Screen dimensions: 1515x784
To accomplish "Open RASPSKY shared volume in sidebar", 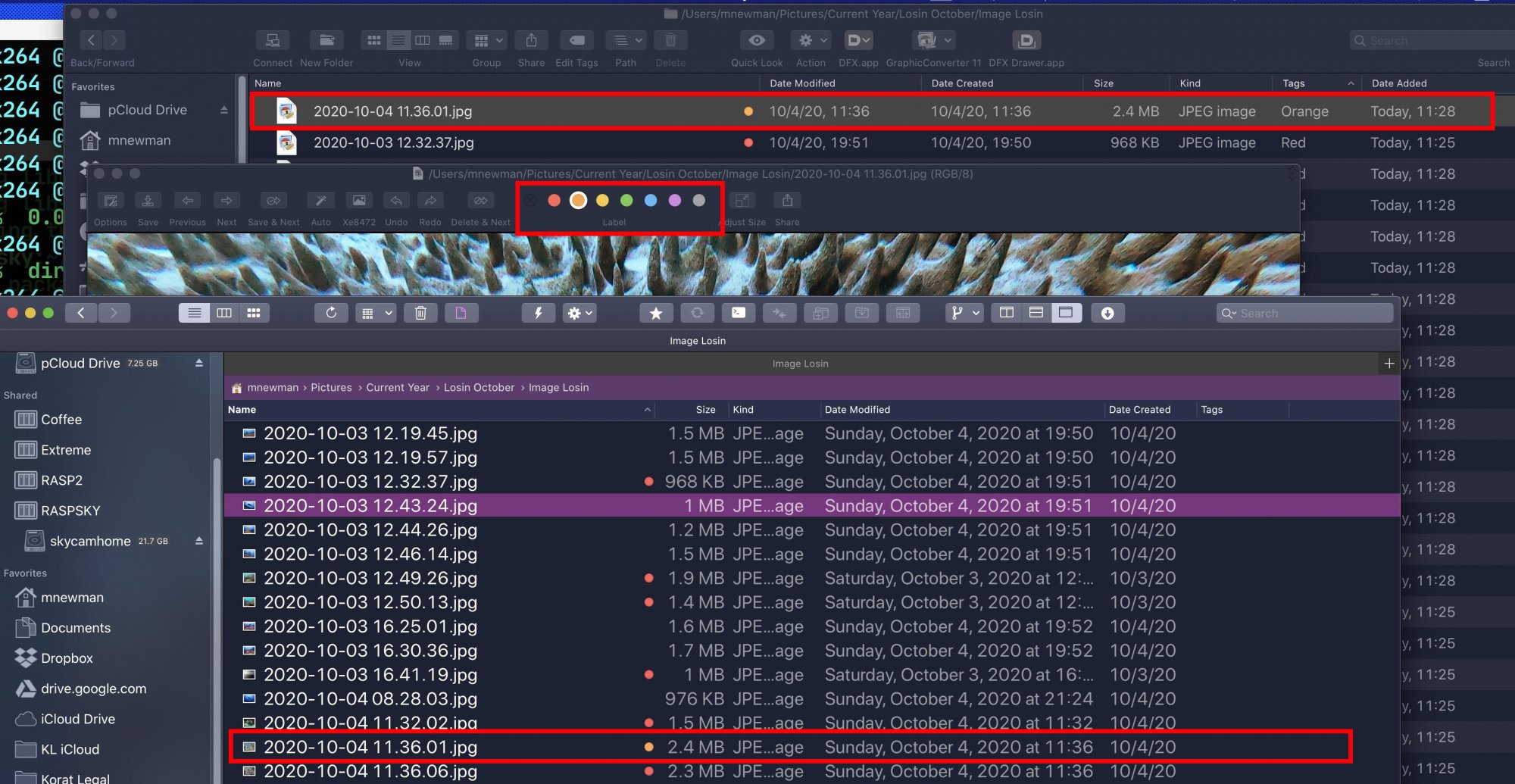I will (x=70, y=511).
